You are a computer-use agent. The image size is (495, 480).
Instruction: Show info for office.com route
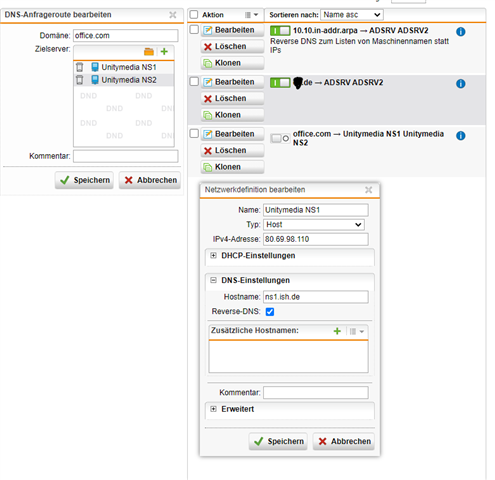[x=460, y=136]
